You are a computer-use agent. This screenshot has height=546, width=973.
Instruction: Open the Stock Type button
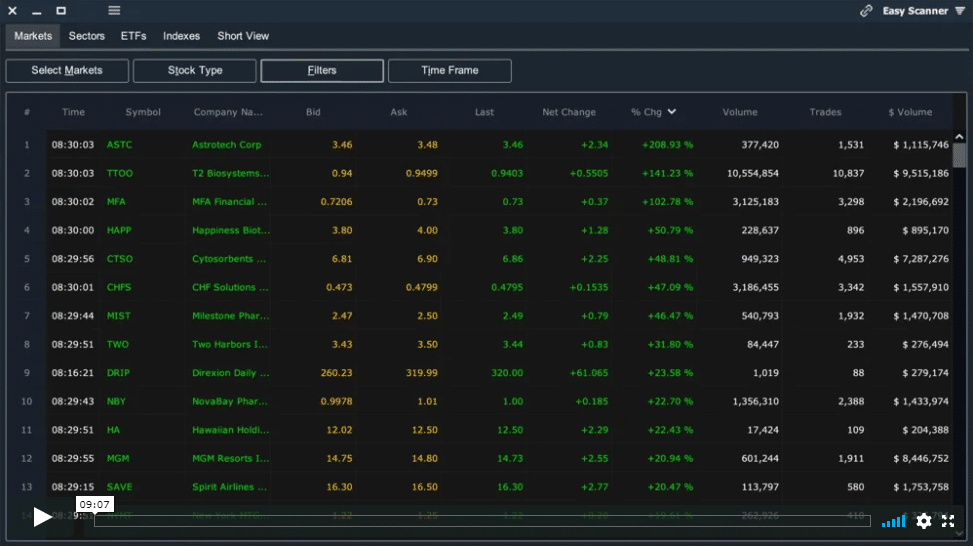tap(195, 71)
